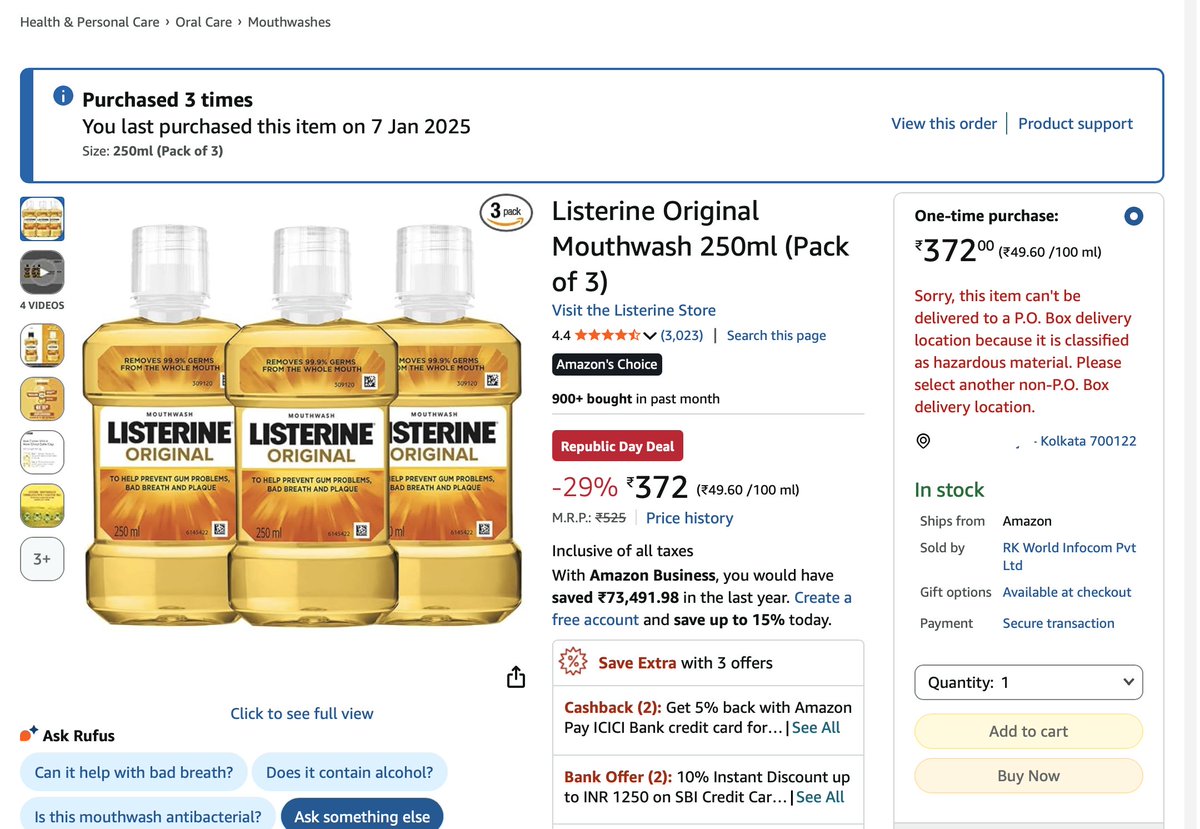This screenshot has height=829, width=1200.
Task: Click the Buy Now button
Action: coord(1028,776)
